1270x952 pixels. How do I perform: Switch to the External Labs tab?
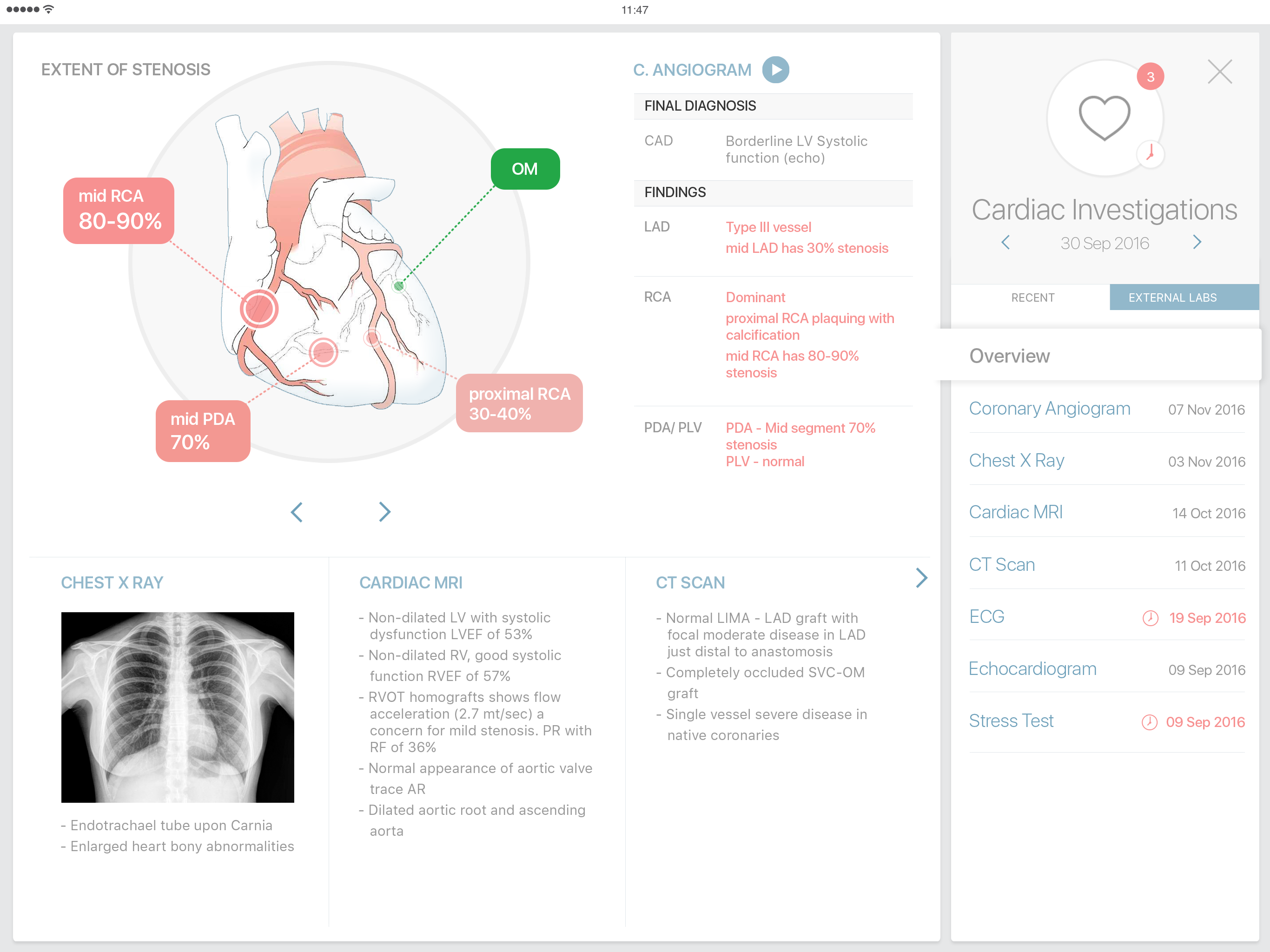[1172, 297]
